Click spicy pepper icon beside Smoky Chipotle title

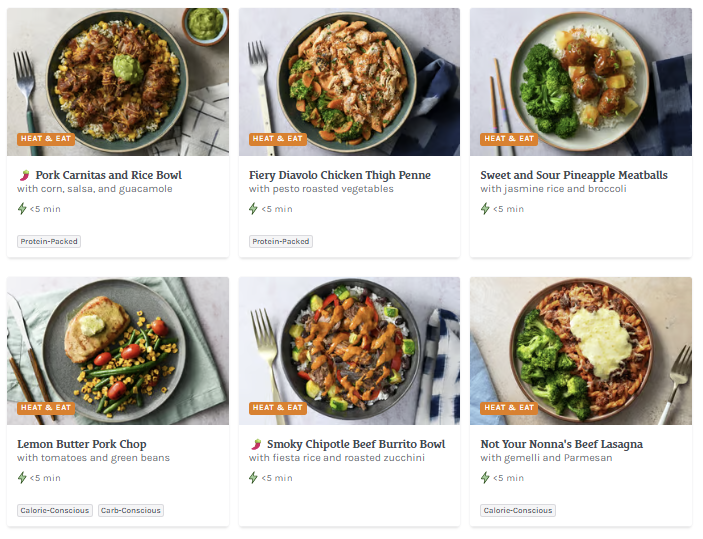[x=255, y=444]
